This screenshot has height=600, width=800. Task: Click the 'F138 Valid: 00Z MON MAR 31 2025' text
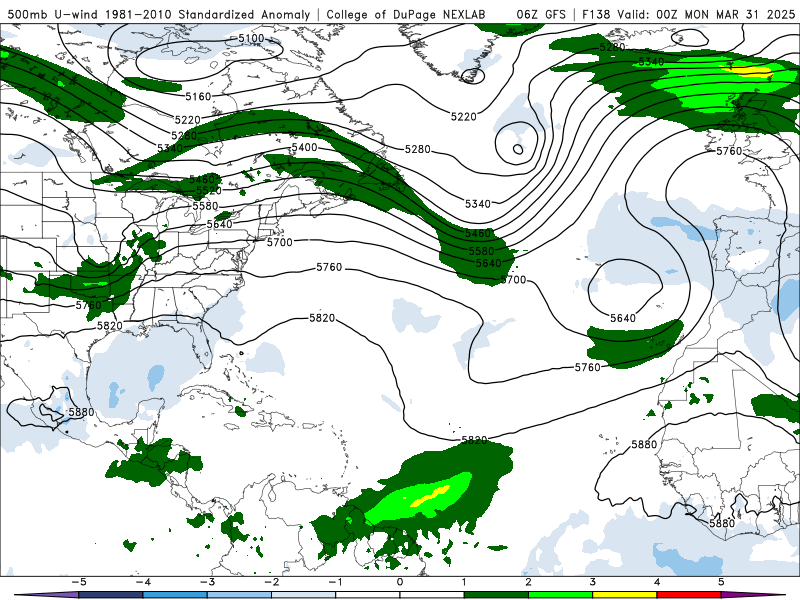pyautogui.click(x=689, y=15)
